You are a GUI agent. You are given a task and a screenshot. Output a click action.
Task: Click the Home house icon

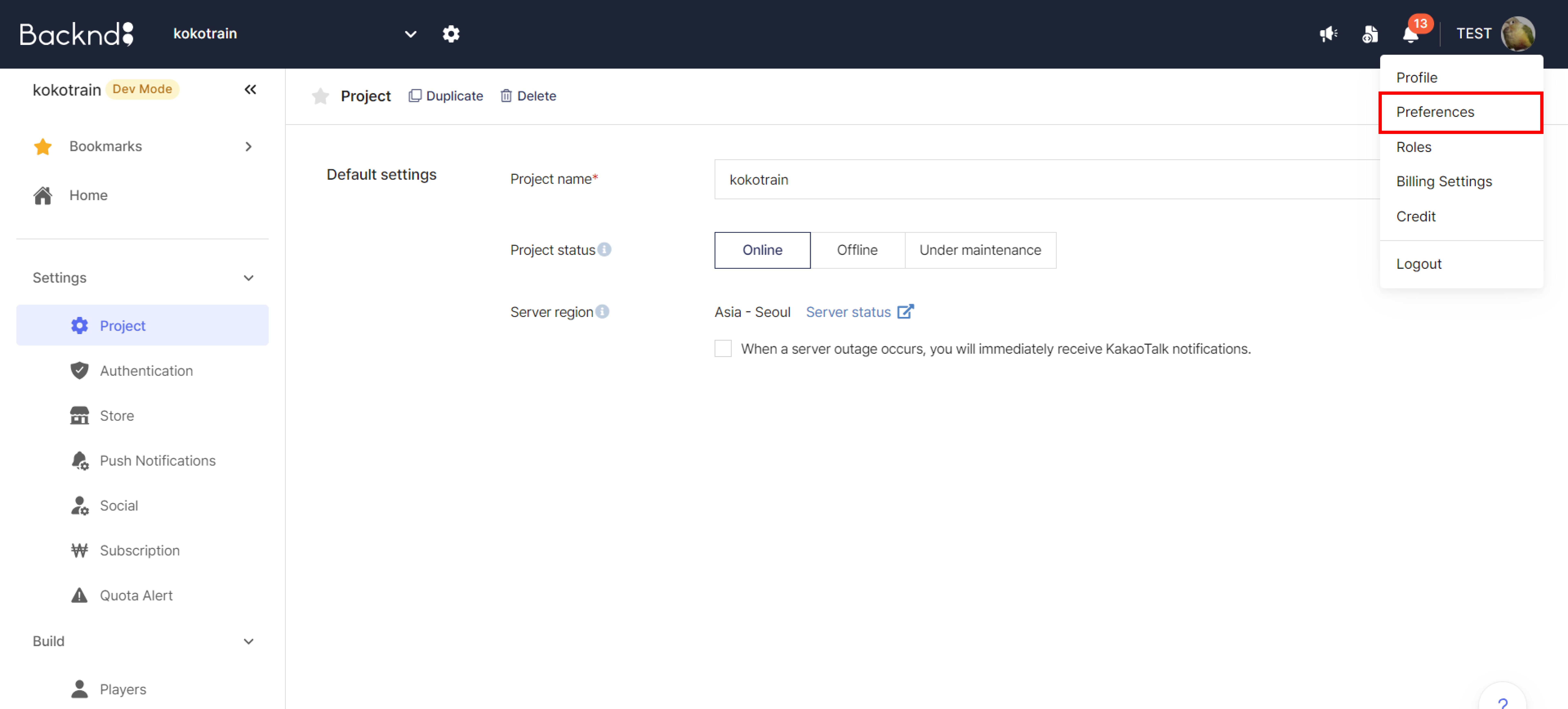[x=43, y=195]
